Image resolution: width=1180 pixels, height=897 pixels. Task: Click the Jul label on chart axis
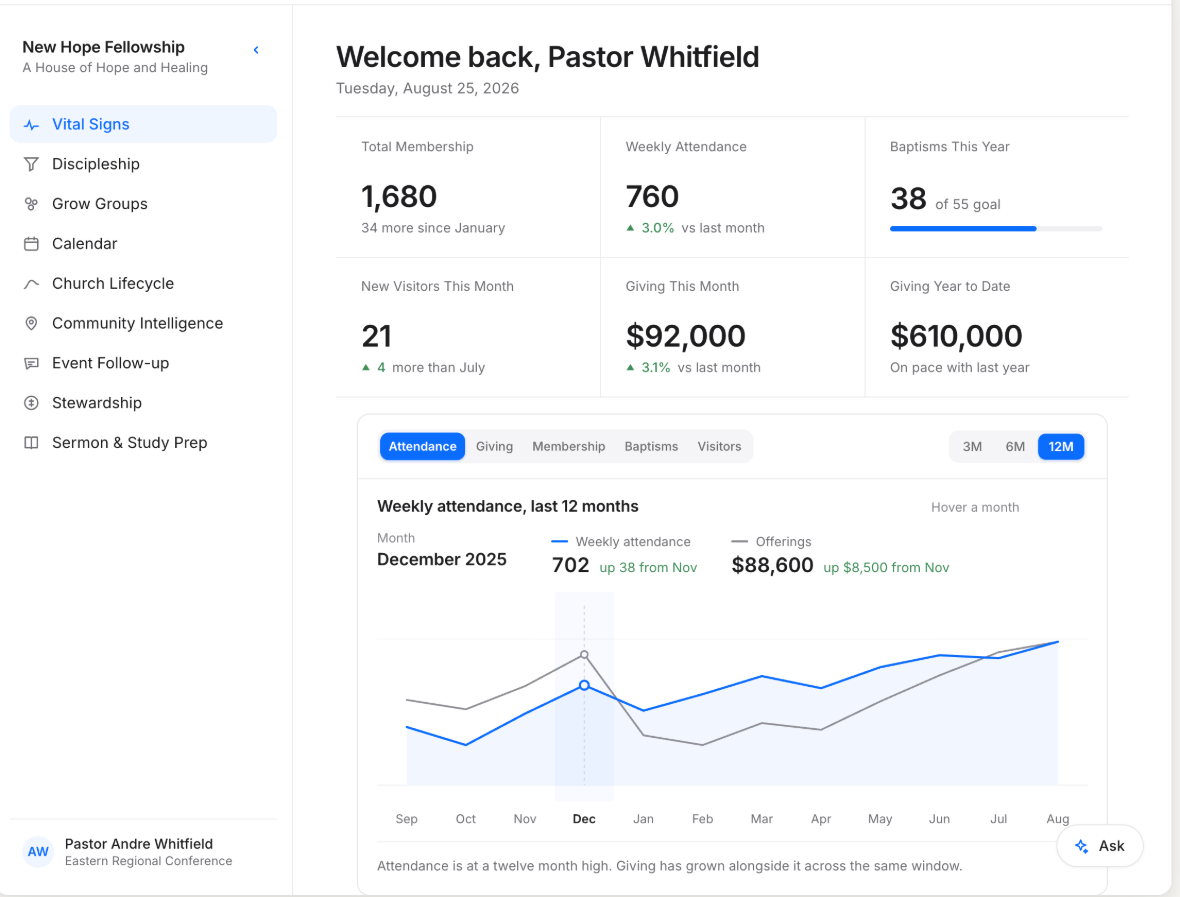pos(999,819)
